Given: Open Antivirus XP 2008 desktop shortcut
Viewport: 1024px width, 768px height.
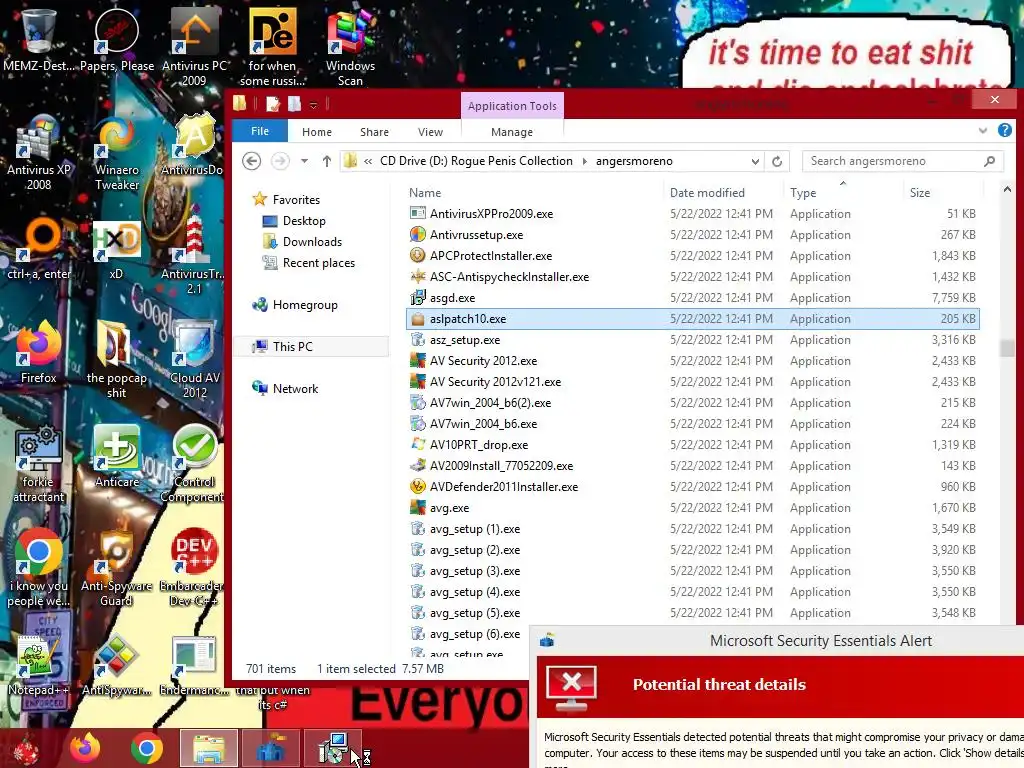Looking at the screenshot, I should (x=39, y=152).
